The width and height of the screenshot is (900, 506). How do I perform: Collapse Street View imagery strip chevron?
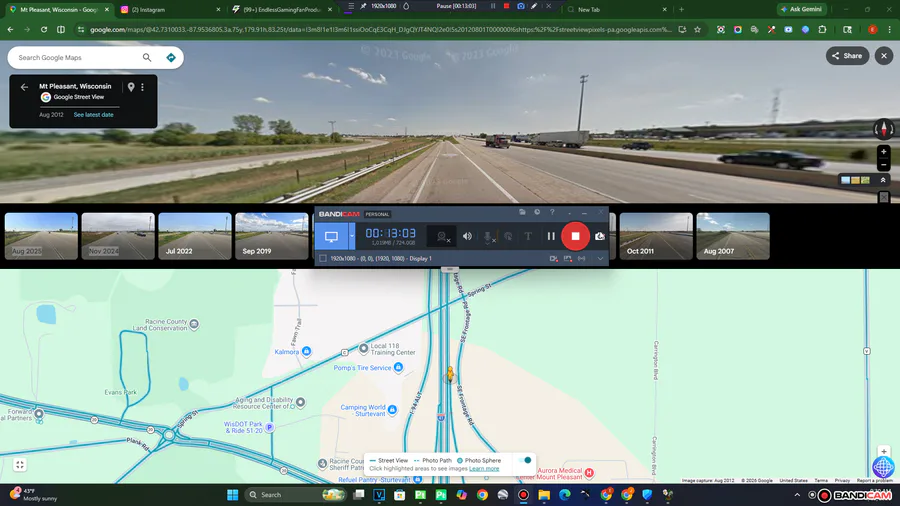pos(883,180)
